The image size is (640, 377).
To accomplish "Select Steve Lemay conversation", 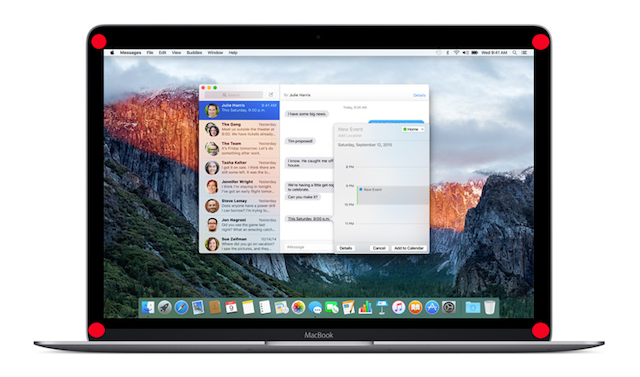I will [x=240, y=206].
